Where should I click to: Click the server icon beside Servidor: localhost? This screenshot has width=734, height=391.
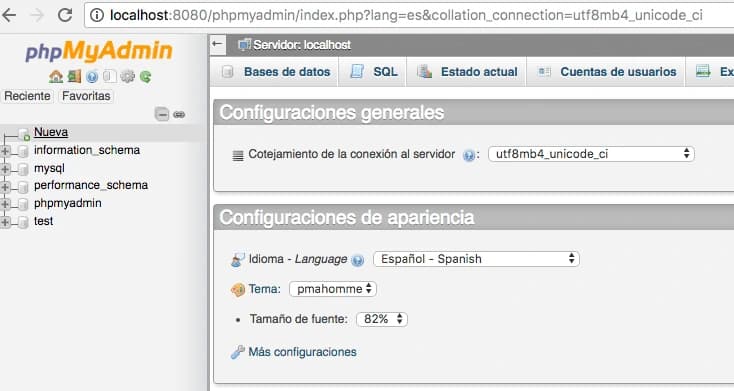click(244, 44)
